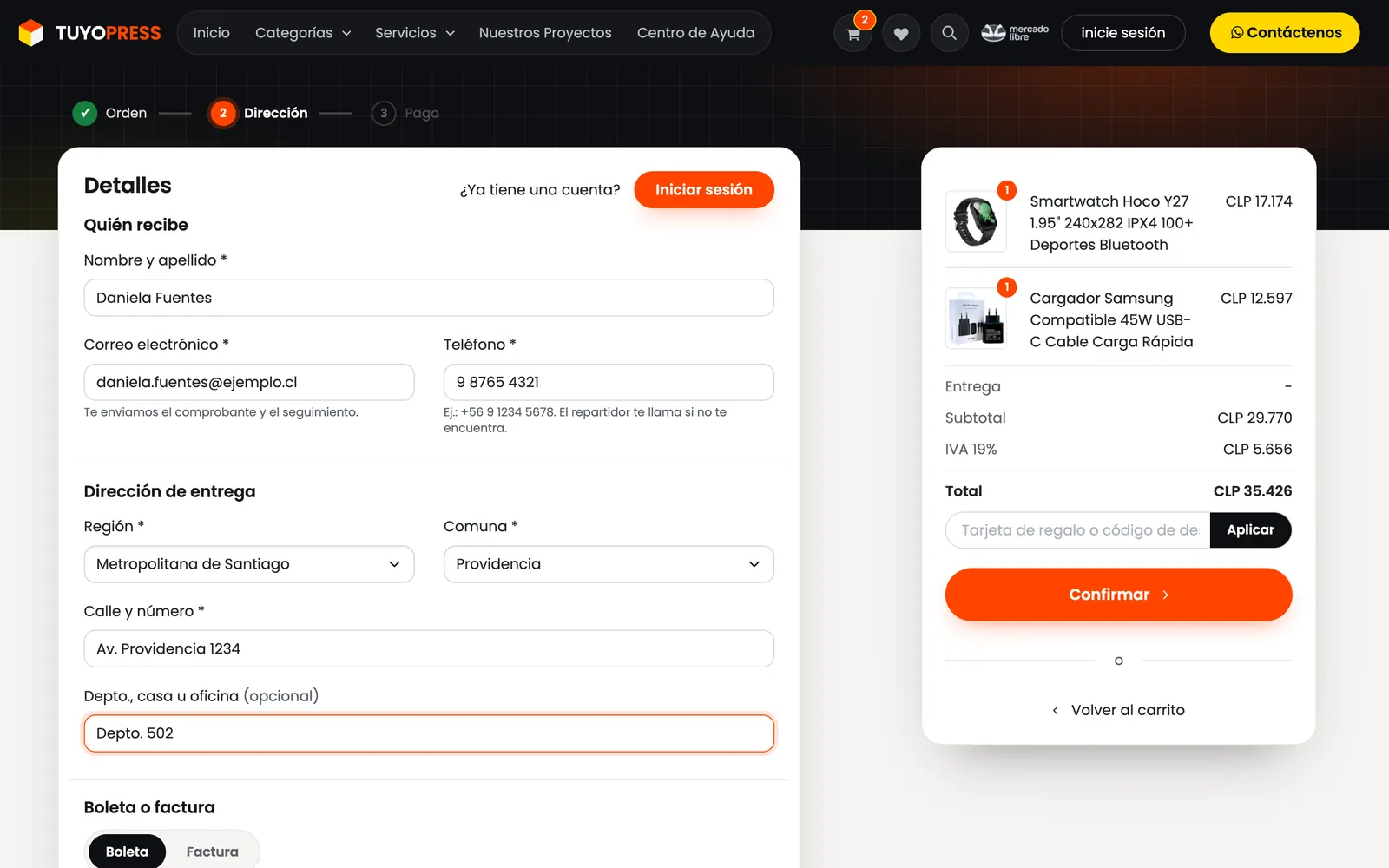
Task: Click the Subtotal value CLP 29.770
Action: click(x=1254, y=418)
